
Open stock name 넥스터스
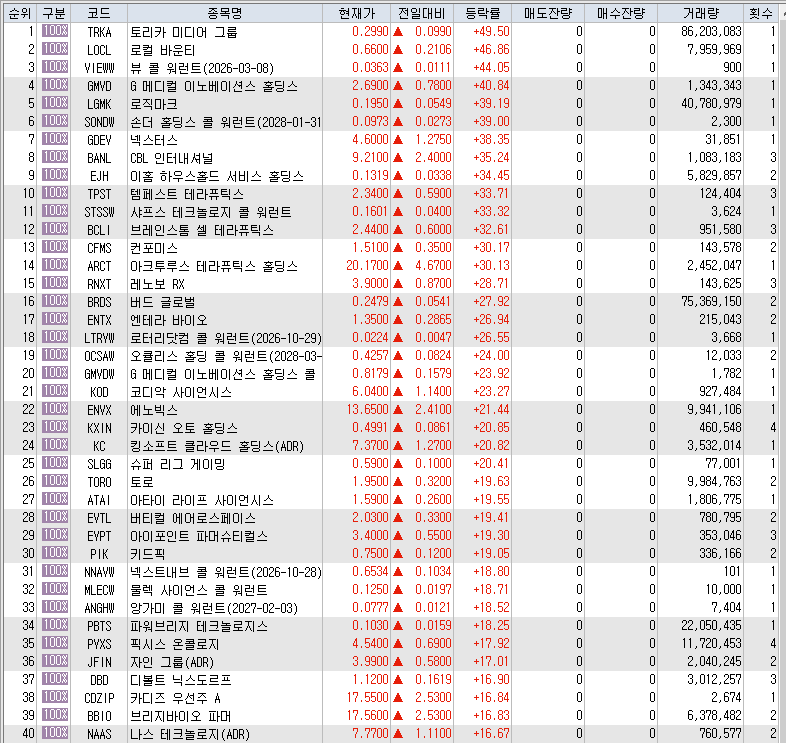point(153,140)
